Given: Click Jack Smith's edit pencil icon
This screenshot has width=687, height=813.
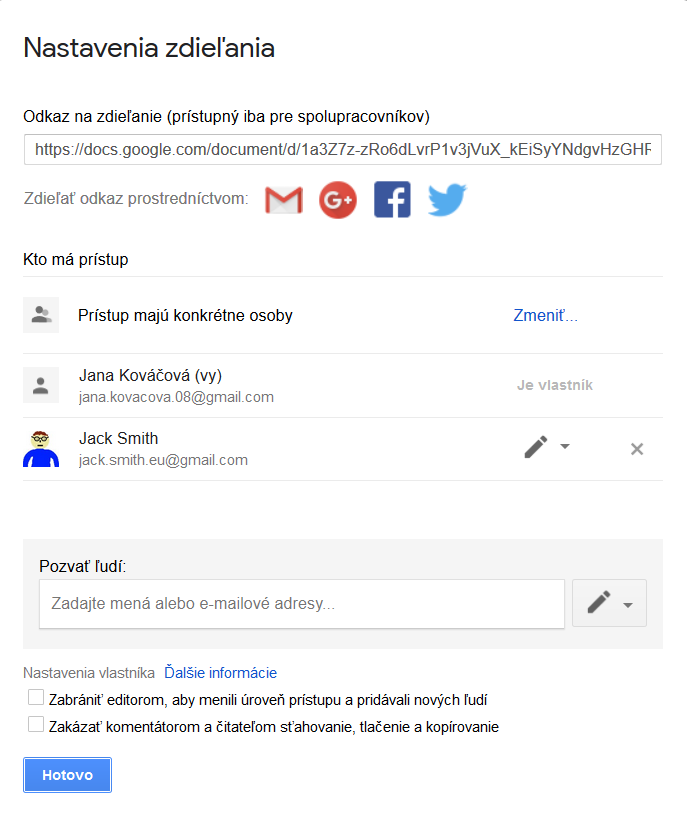Looking at the screenshot, I should [536, 447].
